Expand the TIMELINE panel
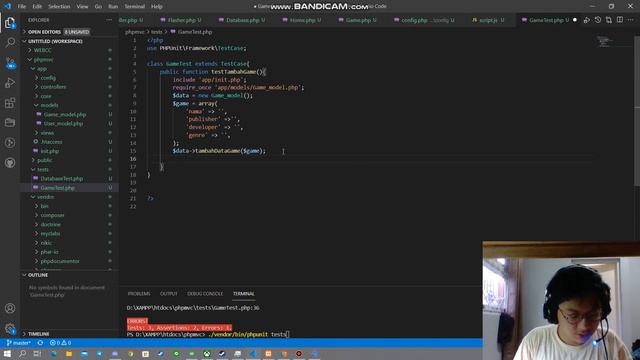The width and height of the screenshot is (640, 360). click(x=70, y=334)
